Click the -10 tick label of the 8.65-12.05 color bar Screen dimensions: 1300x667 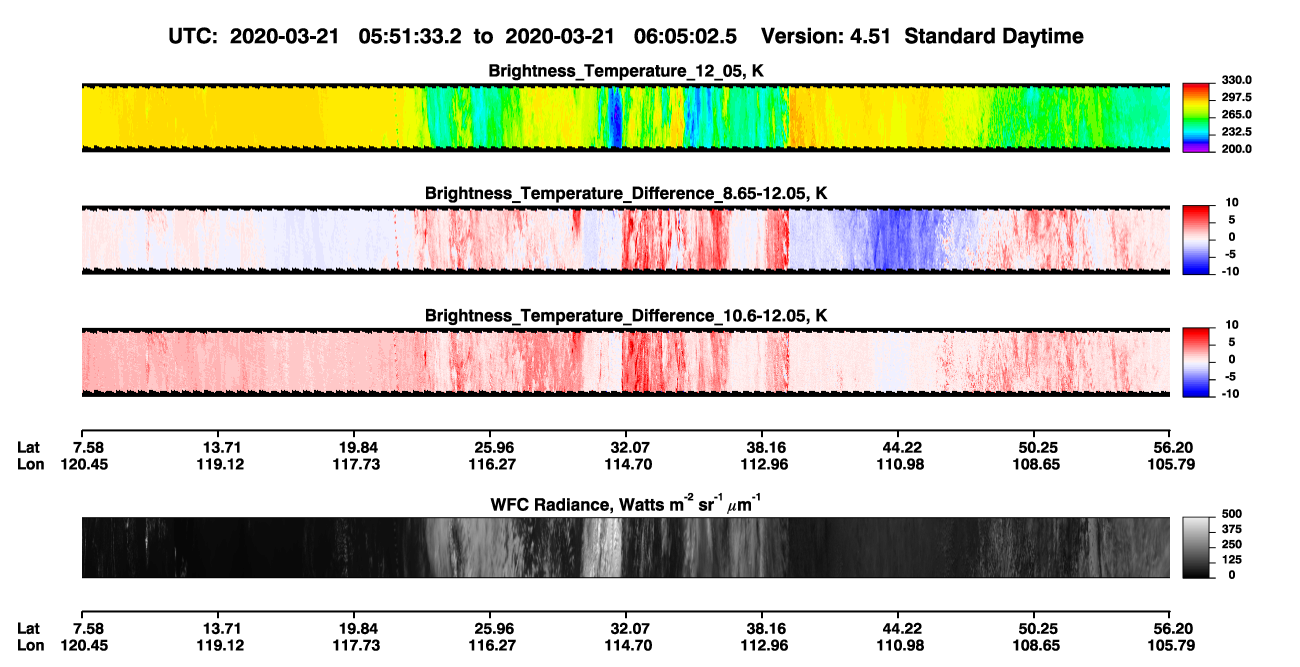[1230, 271]
